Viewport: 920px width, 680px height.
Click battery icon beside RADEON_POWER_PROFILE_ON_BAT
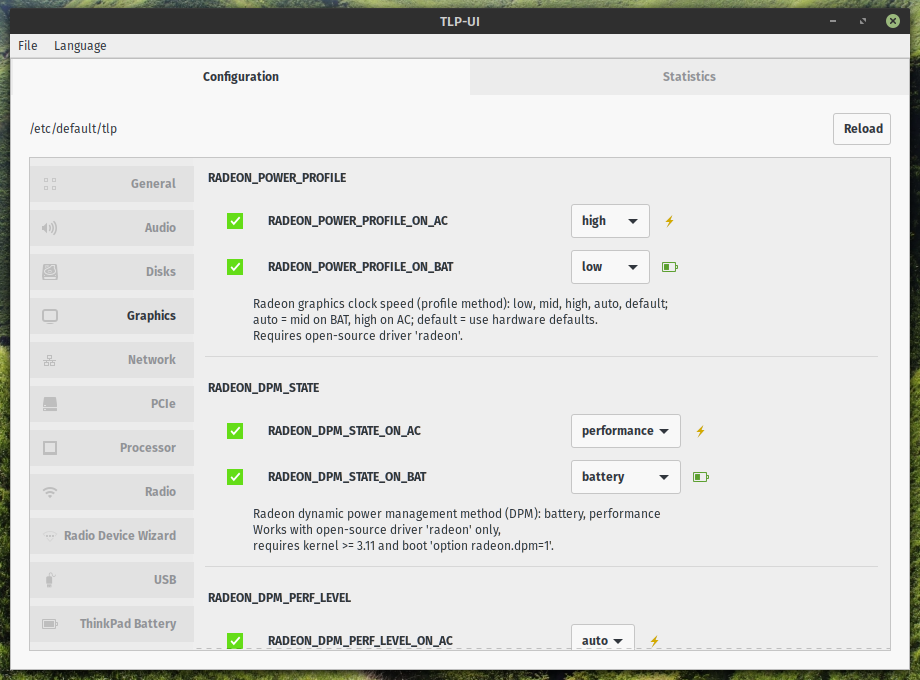click(x=669, y=267)
